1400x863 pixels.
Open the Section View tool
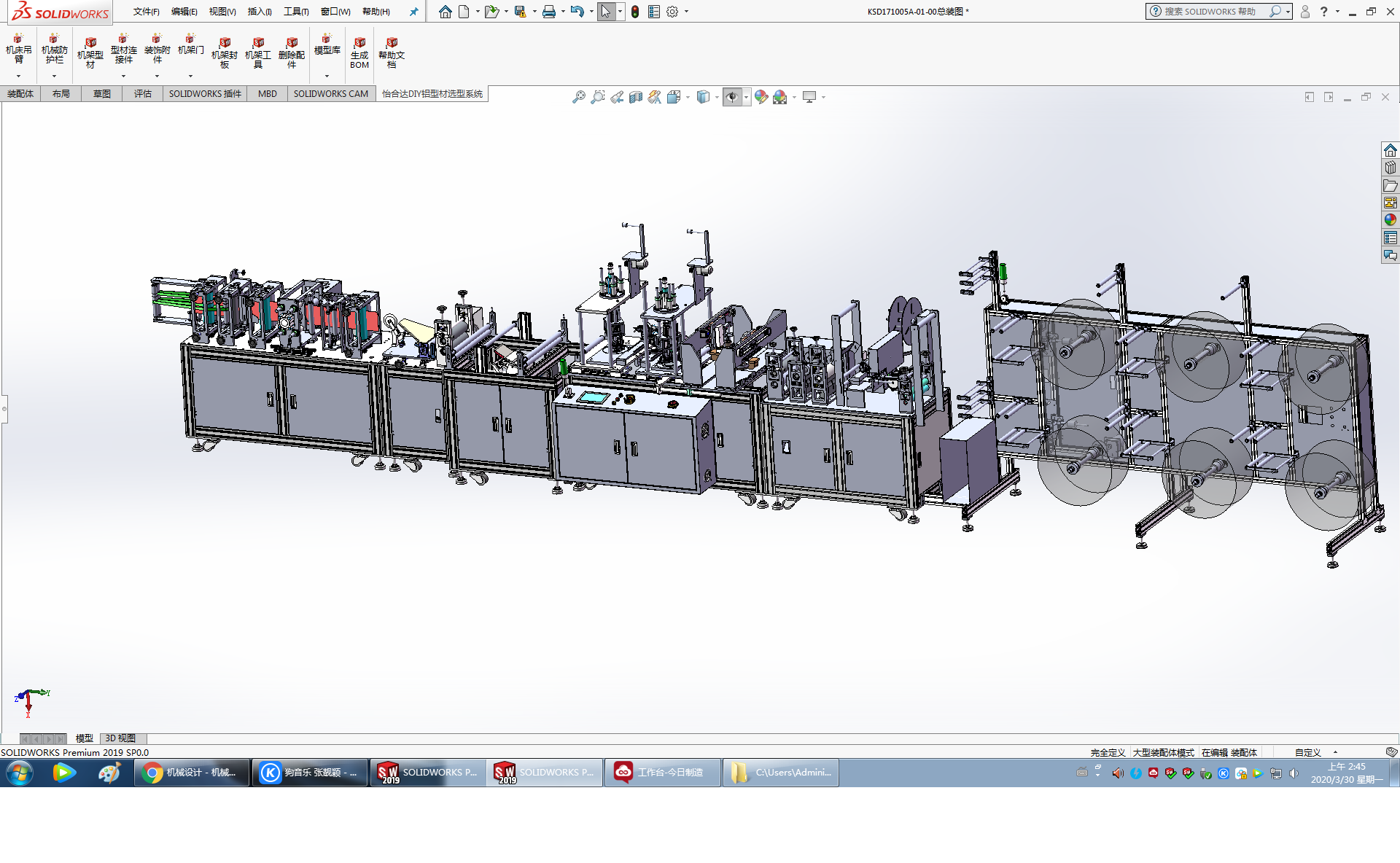click(636, 97)
